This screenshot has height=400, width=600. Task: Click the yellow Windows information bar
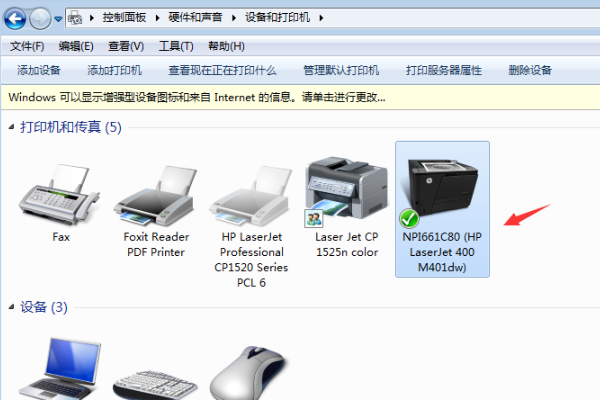(x=301, y=97)
